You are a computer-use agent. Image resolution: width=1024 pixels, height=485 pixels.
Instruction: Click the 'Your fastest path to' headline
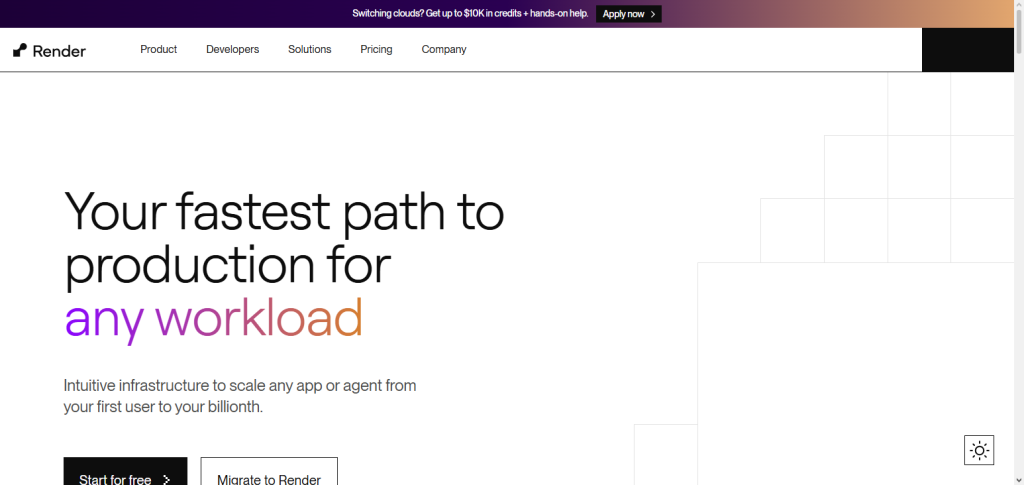pyautogui.click(x=284, y=210)
